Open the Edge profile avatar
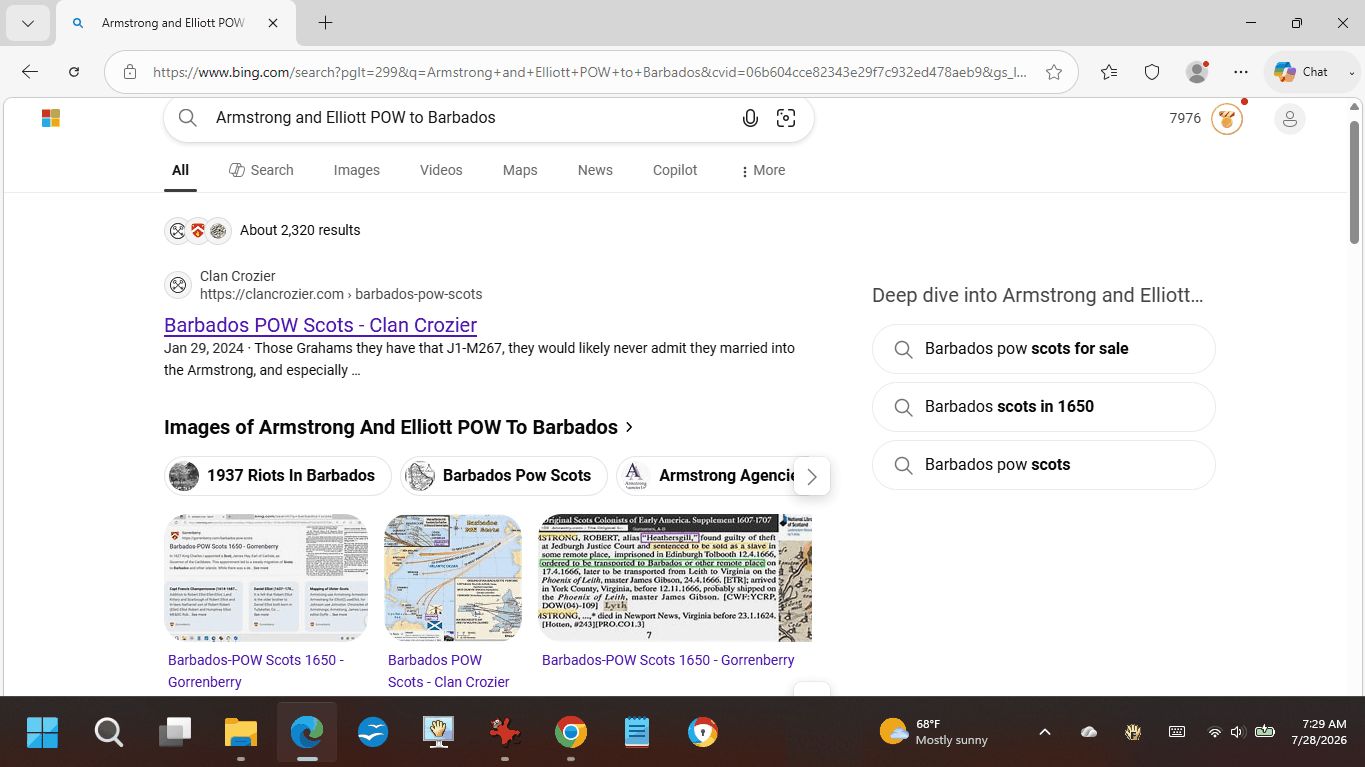Viewport: 1365px width, 767px height. 1197,72
